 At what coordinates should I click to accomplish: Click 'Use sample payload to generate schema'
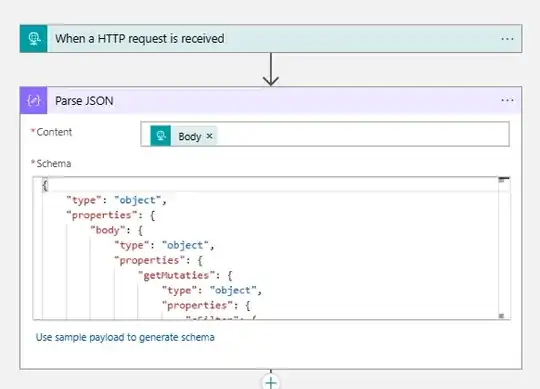pyautogui.click(x=125, y=337)
